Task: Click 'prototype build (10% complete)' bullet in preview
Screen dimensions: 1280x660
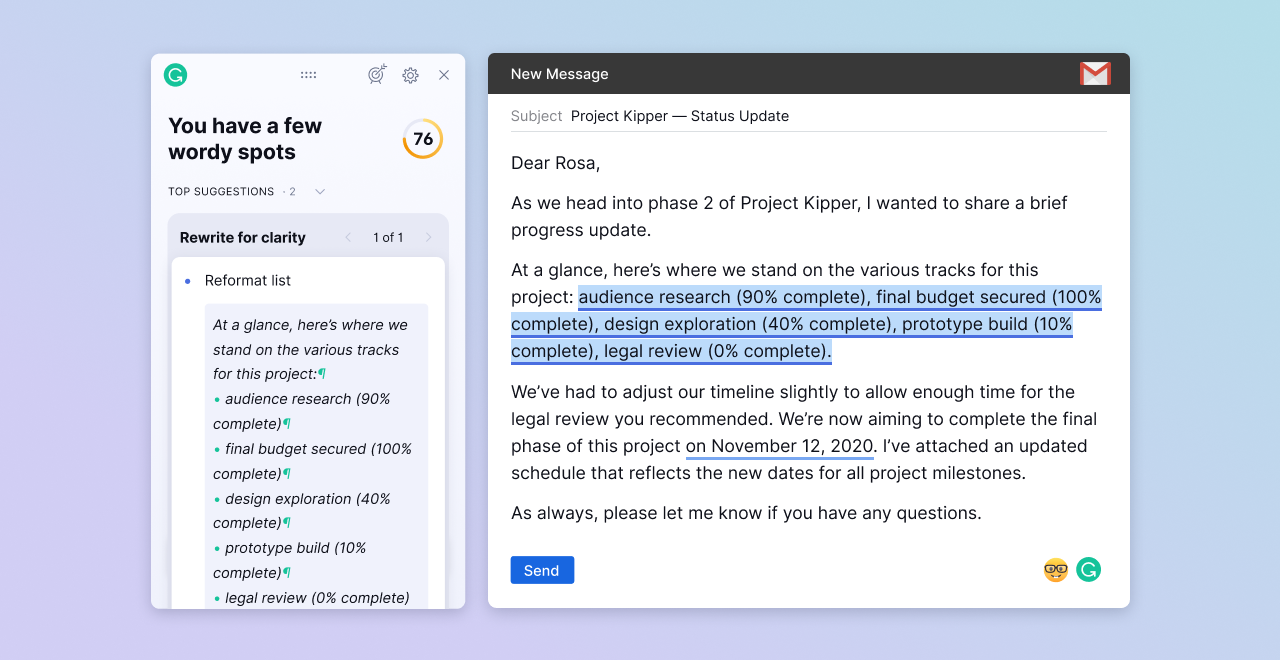Action: click(x=290, y=560)
